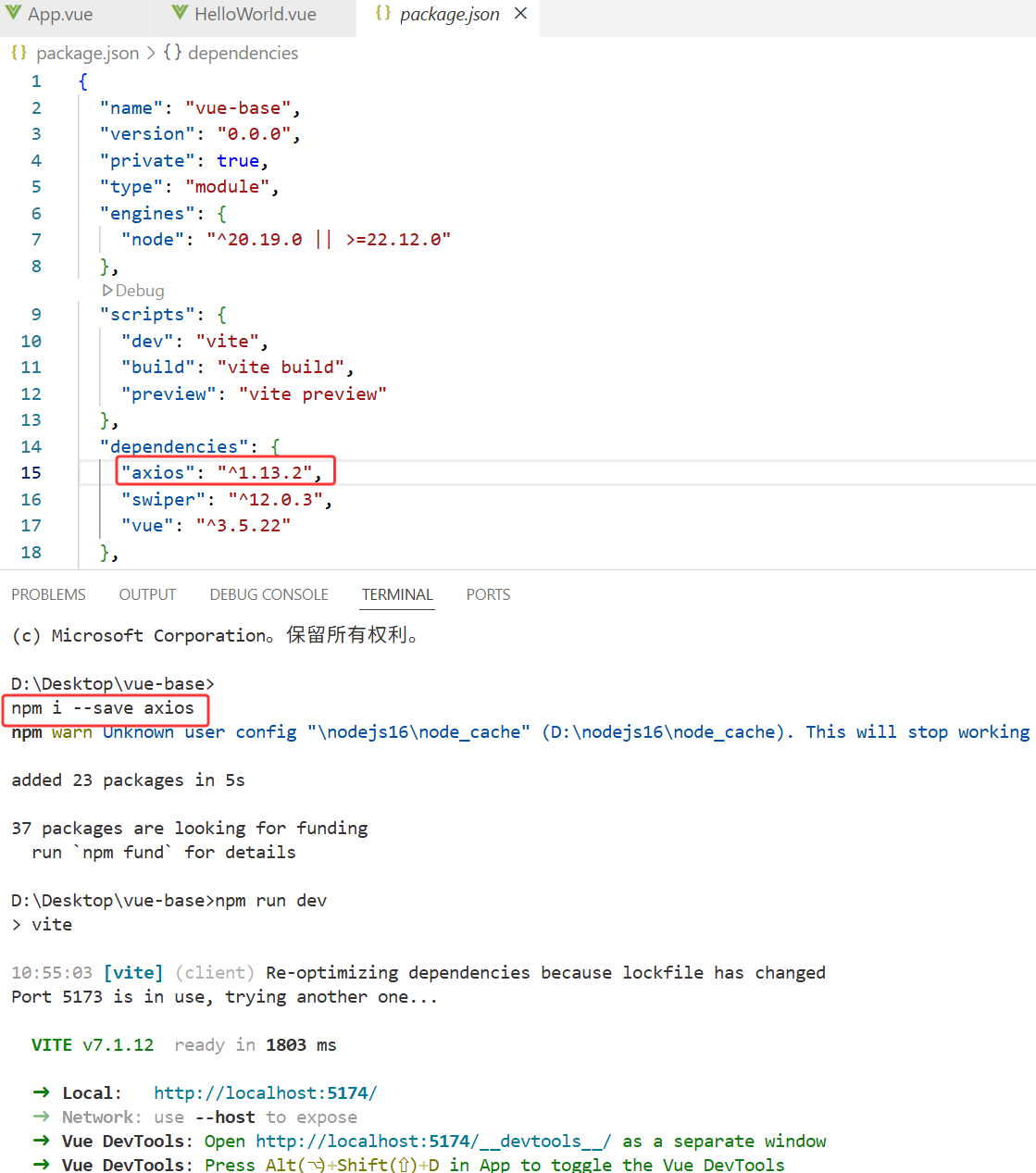Click the "^12.0.3" version string
Screen dimensions: 1036x1173
click(276, 500)
